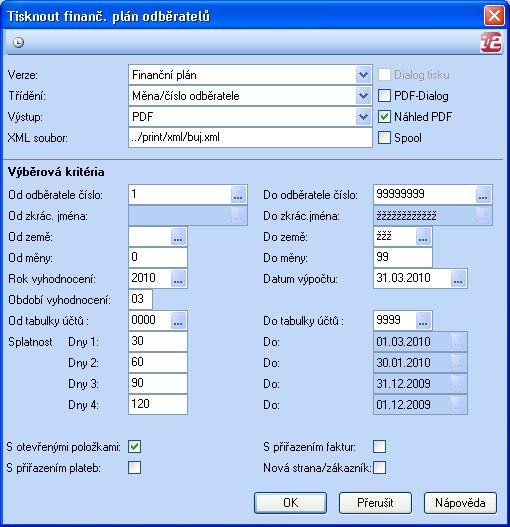Click the Finanční plán combo box text
Image resolution: width=510 pixels, height=527 pixels.
click(x=164, y=75)
